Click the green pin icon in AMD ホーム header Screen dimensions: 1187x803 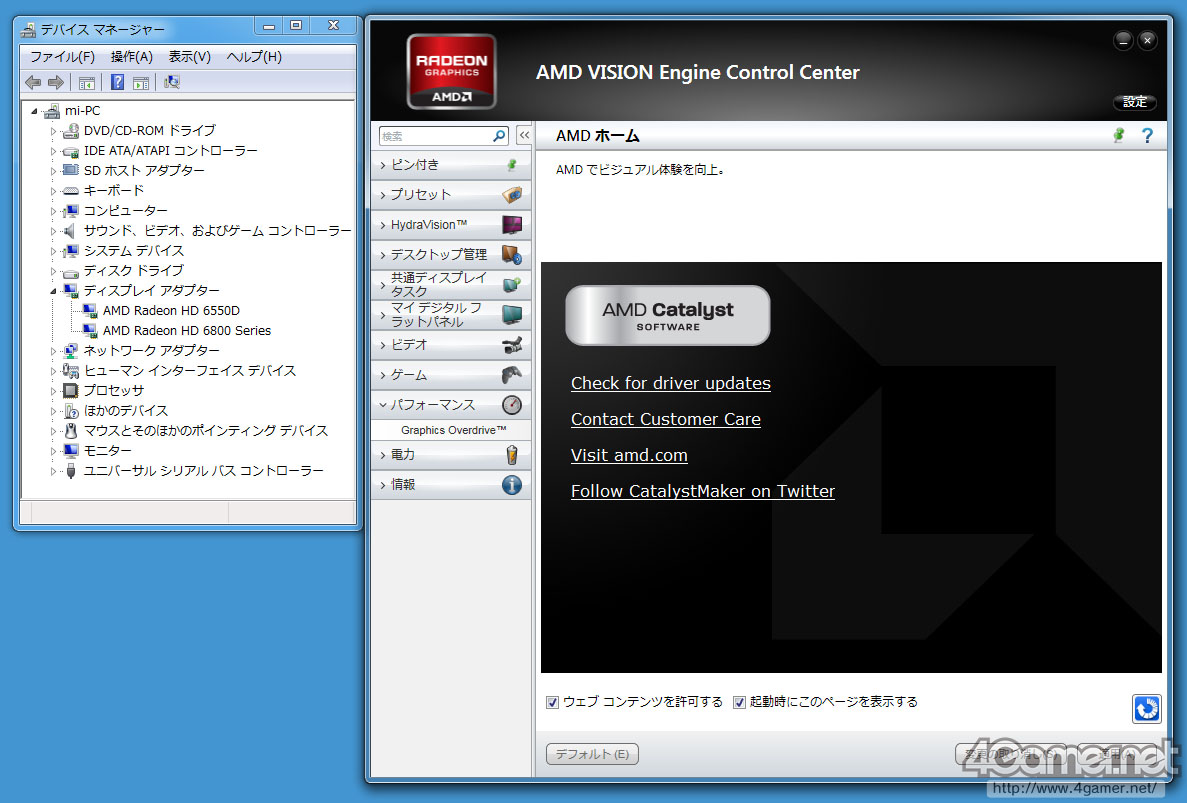[x=1119, y=135]
